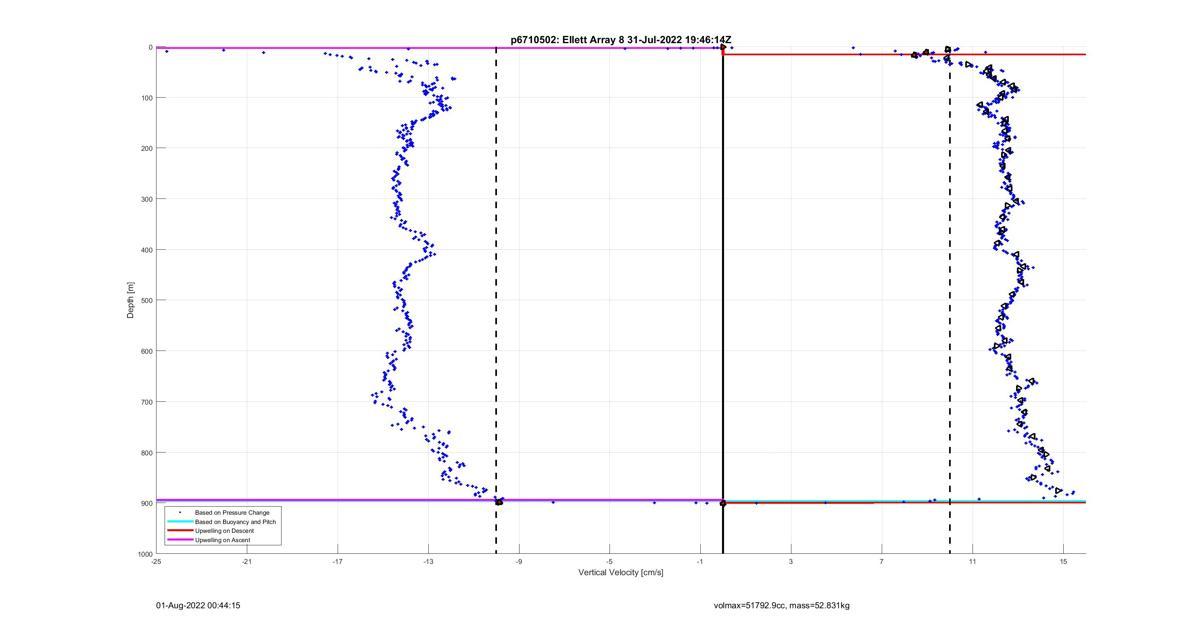
Task: Click depth tick label '500'
Action: pyautogui.click(x=146, y=300)
